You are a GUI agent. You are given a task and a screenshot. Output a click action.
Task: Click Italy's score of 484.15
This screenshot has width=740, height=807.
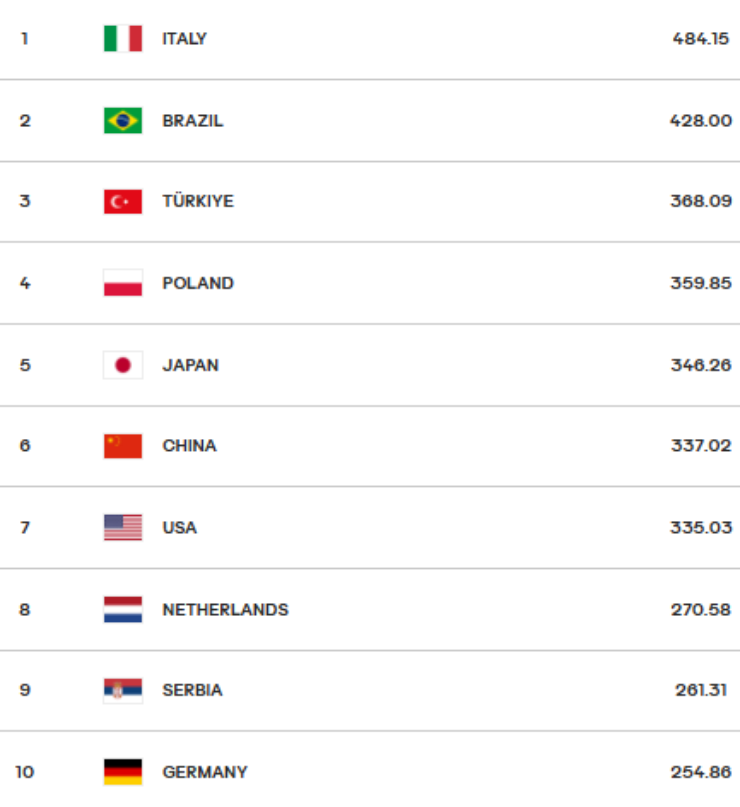point(701,39)
